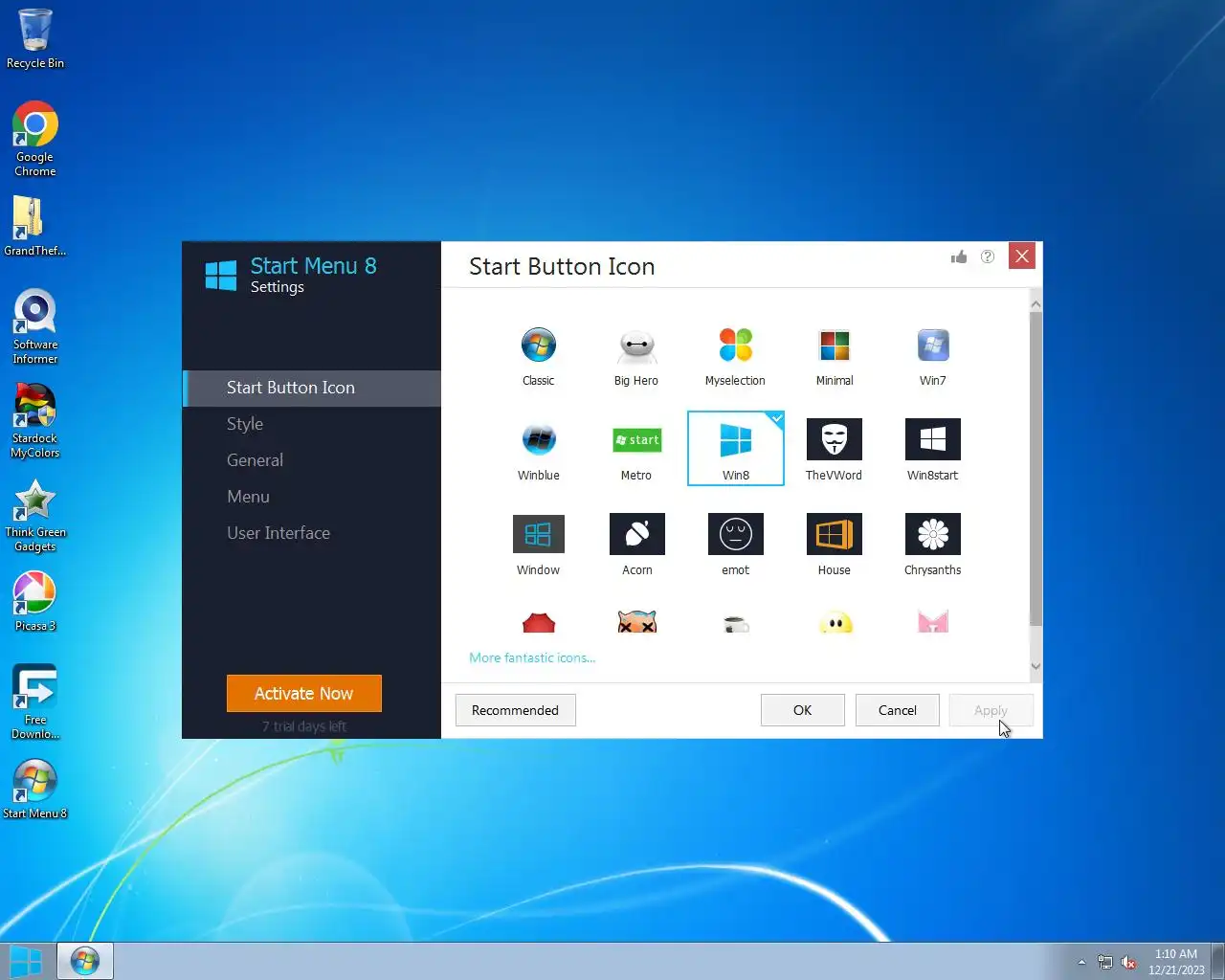Click the scrollbar up arrow
Viewport: 1225px width, 980px height.
pos(1036,304)
